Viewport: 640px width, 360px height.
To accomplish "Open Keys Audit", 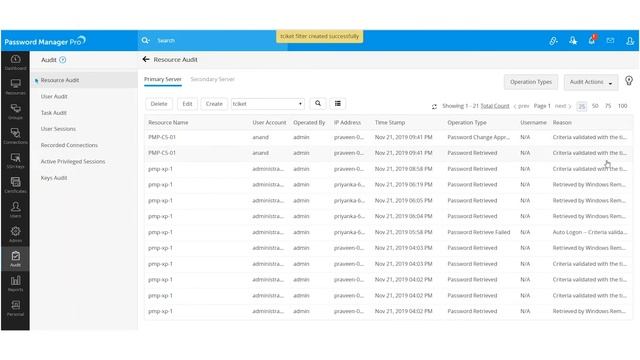I will pyautogui.click(x=53, y=178).
